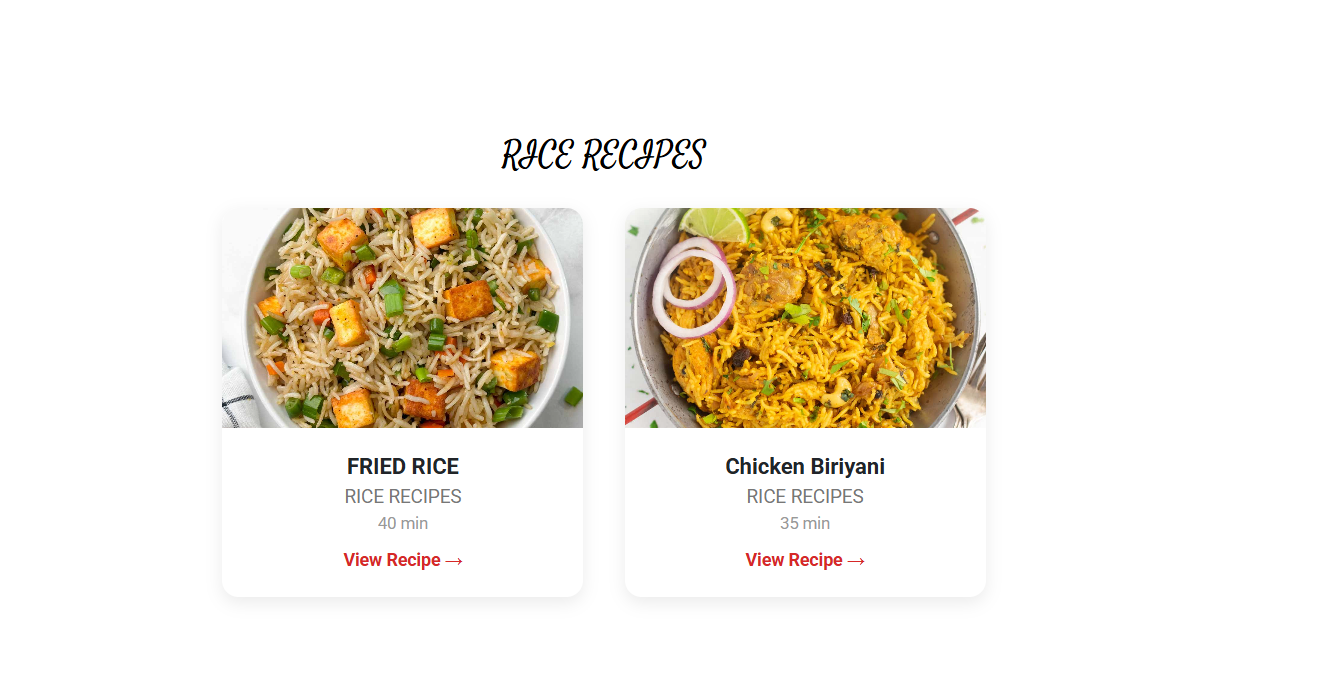Open the Chicken Biriyani View Recipe link
Viewport: 1317px width, 693px height.
805,560
